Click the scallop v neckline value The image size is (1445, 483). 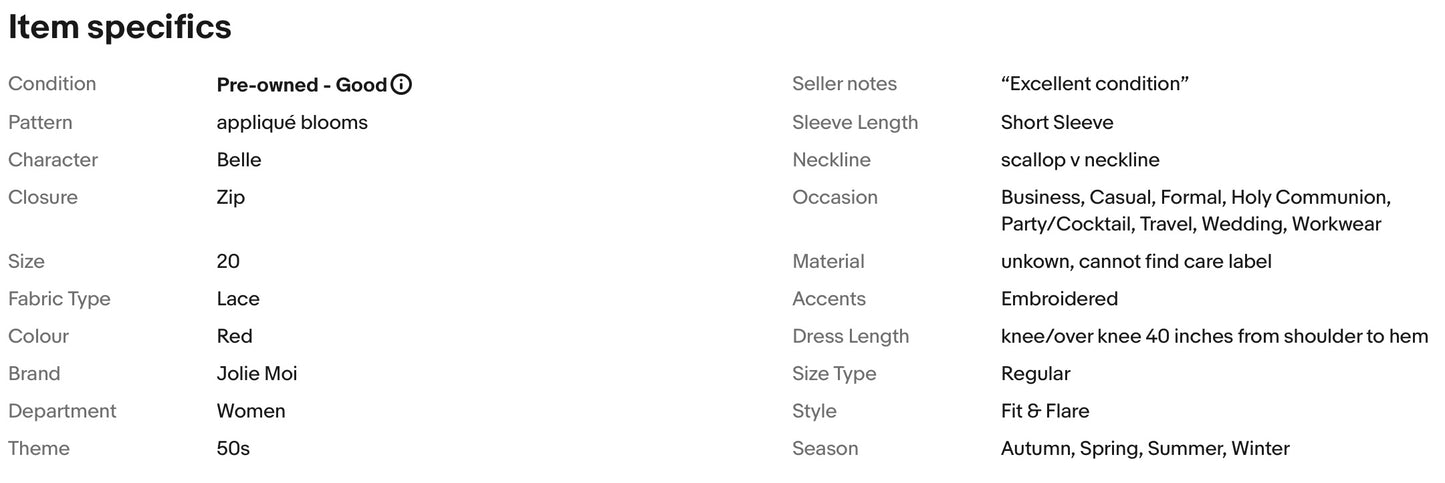[x=1080, y=160]
